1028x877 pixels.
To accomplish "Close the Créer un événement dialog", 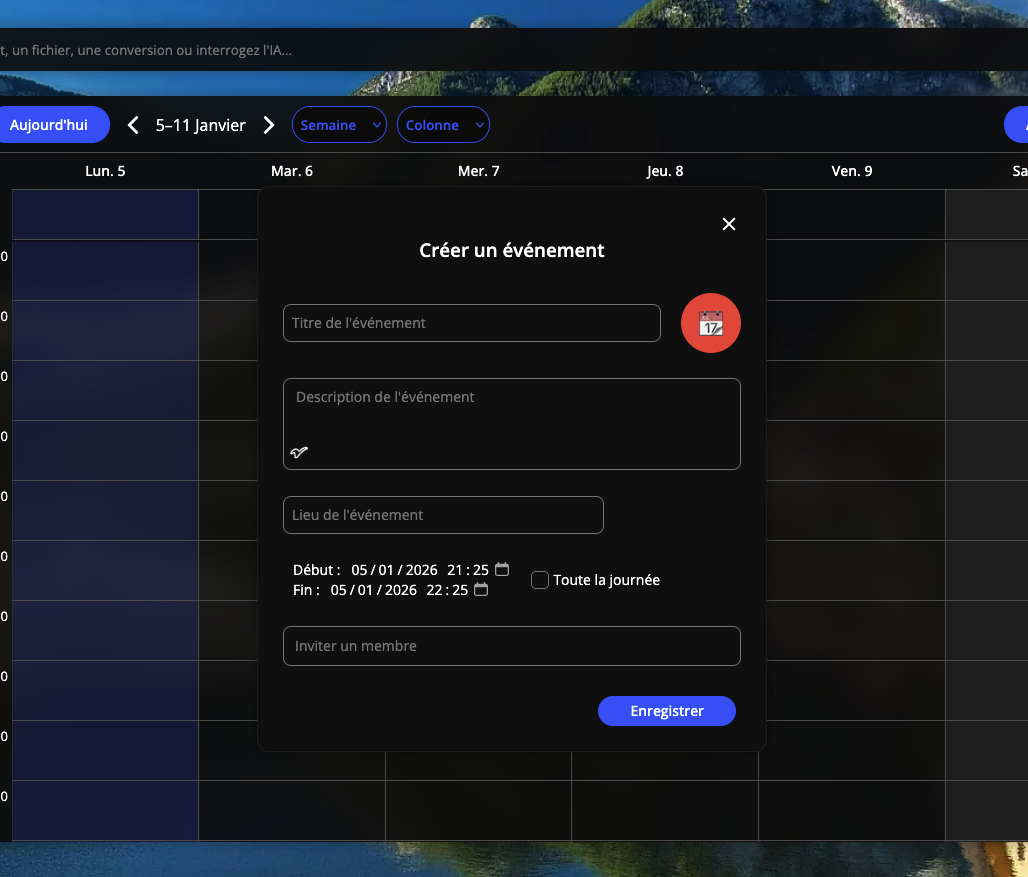I will [729, 224].
